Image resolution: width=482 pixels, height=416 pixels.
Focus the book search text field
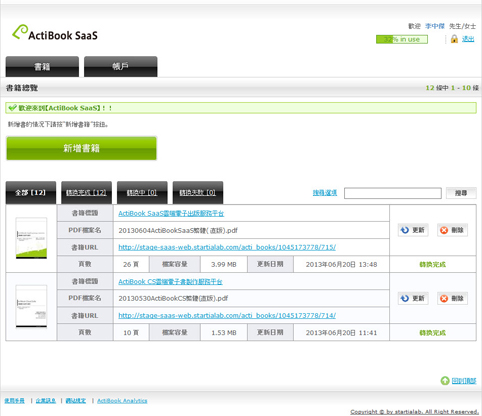[x=393, y=193]
